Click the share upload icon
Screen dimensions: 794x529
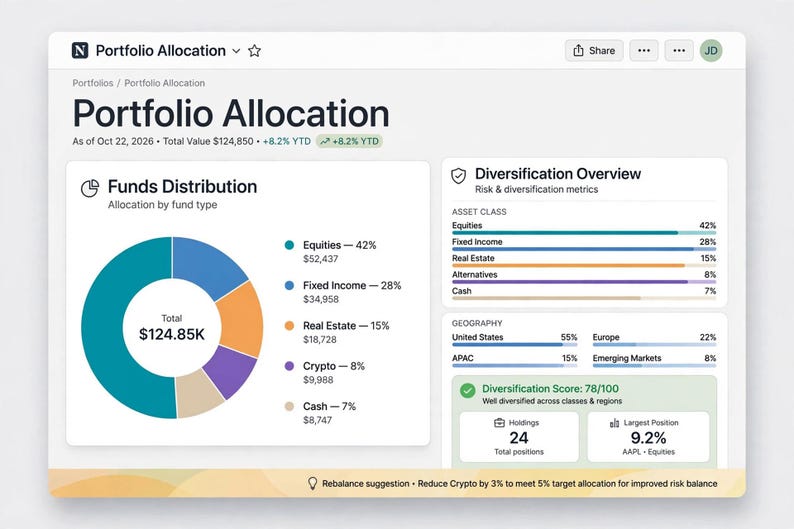coord(578,51)
